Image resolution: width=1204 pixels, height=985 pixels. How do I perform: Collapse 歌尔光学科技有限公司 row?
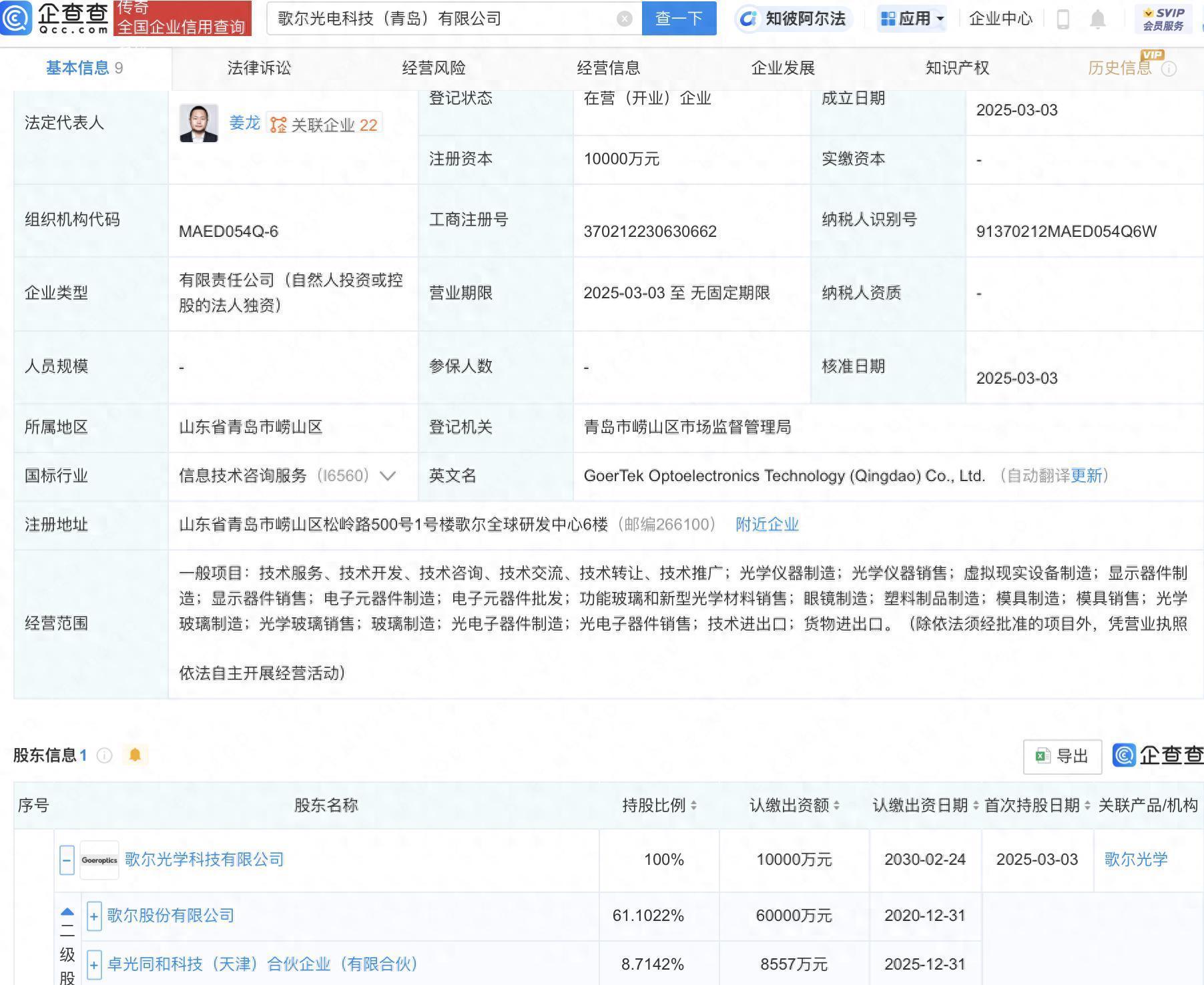(66, 860)
